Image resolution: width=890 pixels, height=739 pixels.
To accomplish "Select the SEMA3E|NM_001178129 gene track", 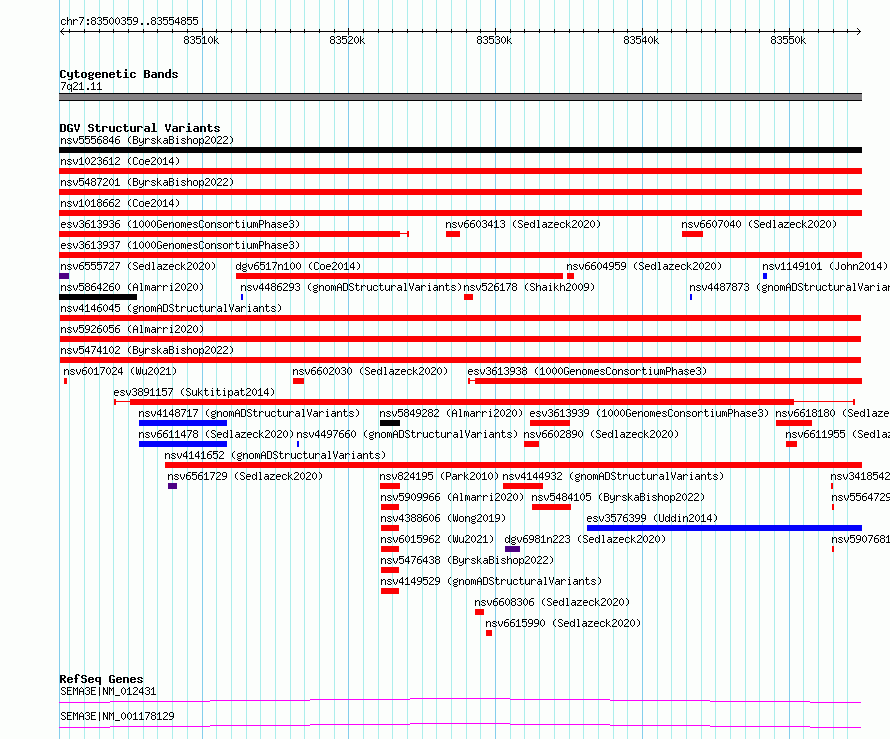I will [x=460, y=726].
